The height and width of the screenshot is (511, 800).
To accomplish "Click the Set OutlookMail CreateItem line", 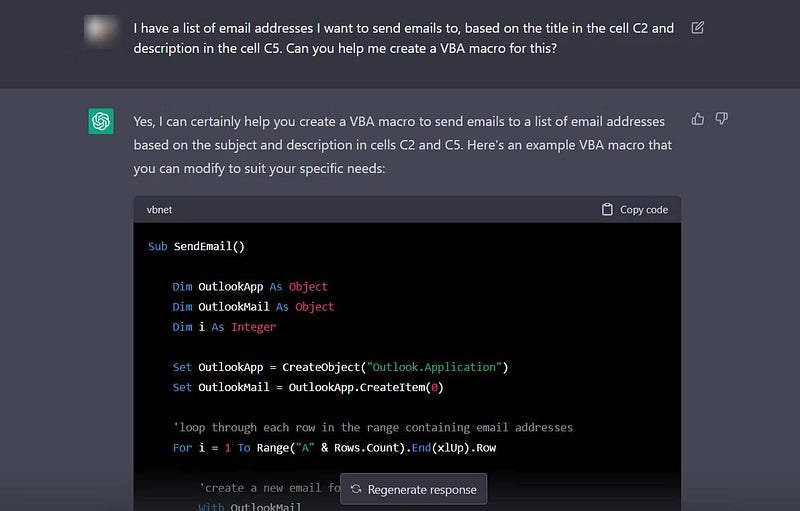I will pos(308,387).
